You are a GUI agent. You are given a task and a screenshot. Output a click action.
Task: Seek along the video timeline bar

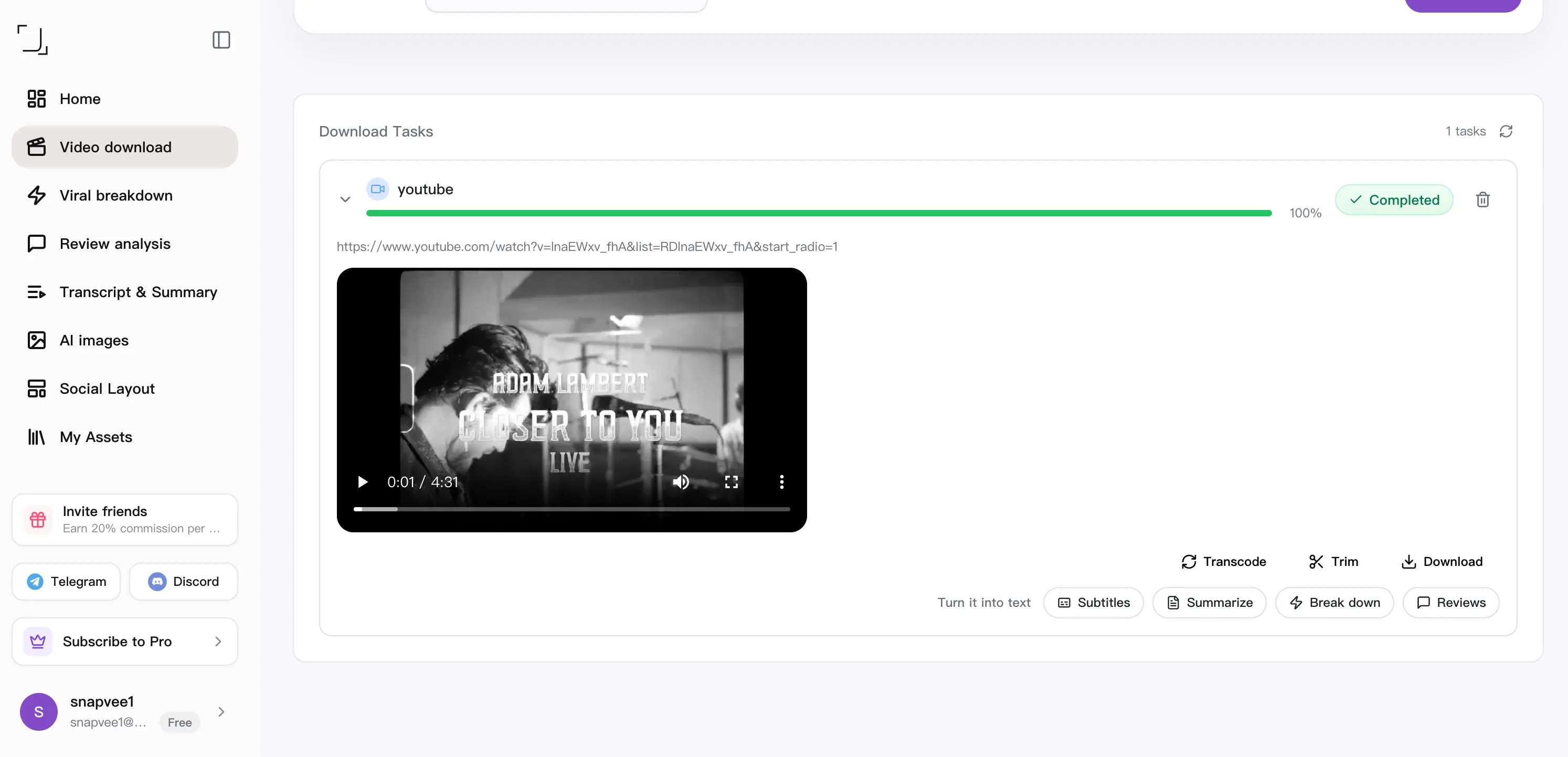(571, 509)
